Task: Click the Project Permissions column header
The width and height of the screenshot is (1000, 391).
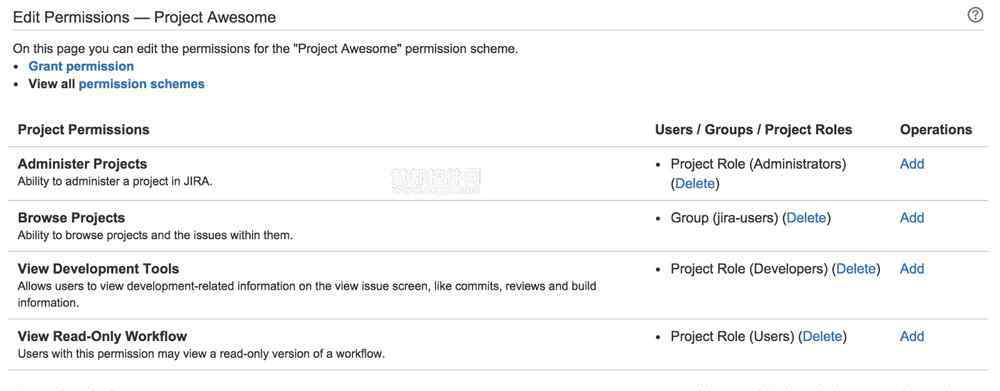Action: [x=84, y=129]
